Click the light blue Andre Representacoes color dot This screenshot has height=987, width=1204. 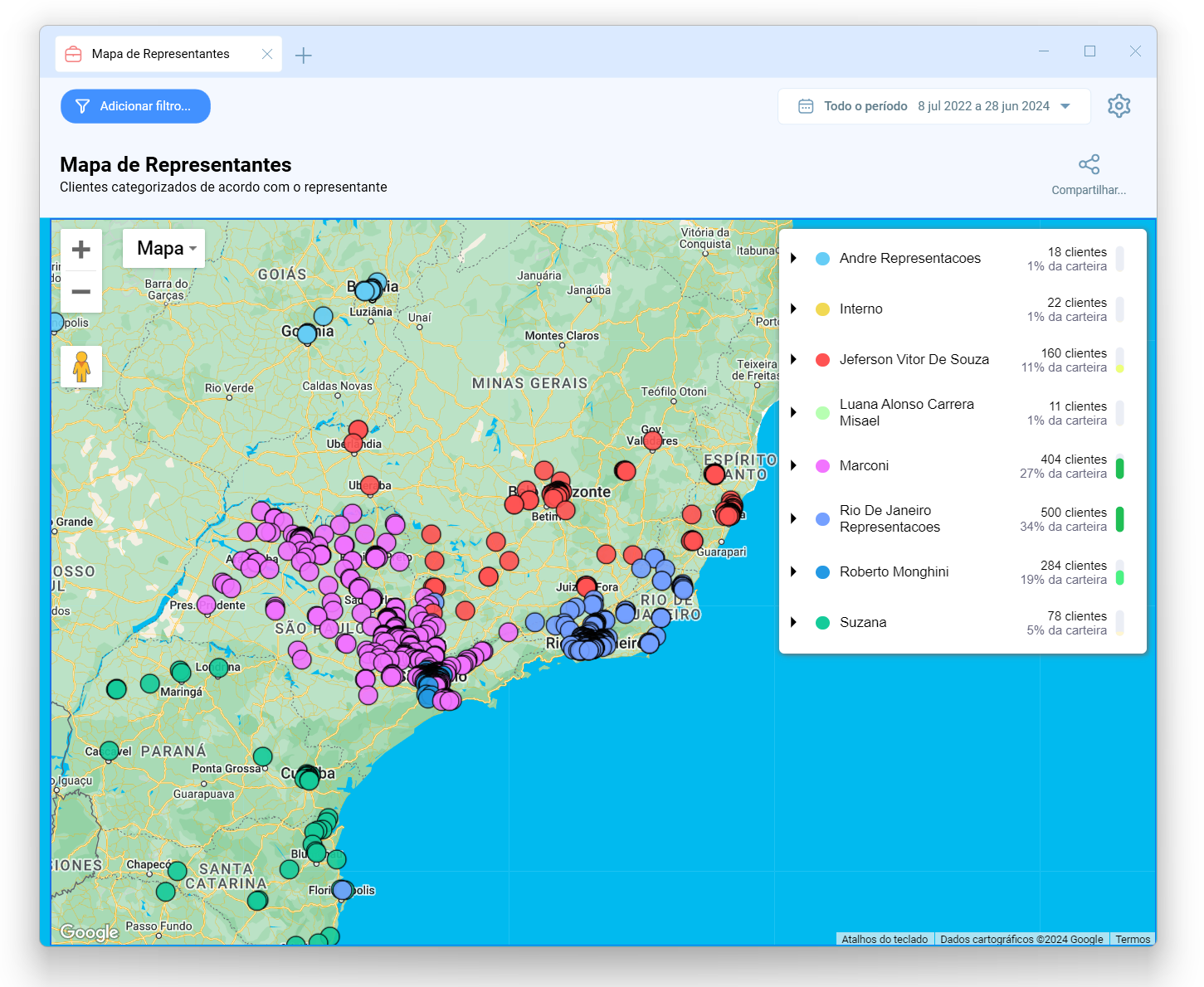coord(822,259)
